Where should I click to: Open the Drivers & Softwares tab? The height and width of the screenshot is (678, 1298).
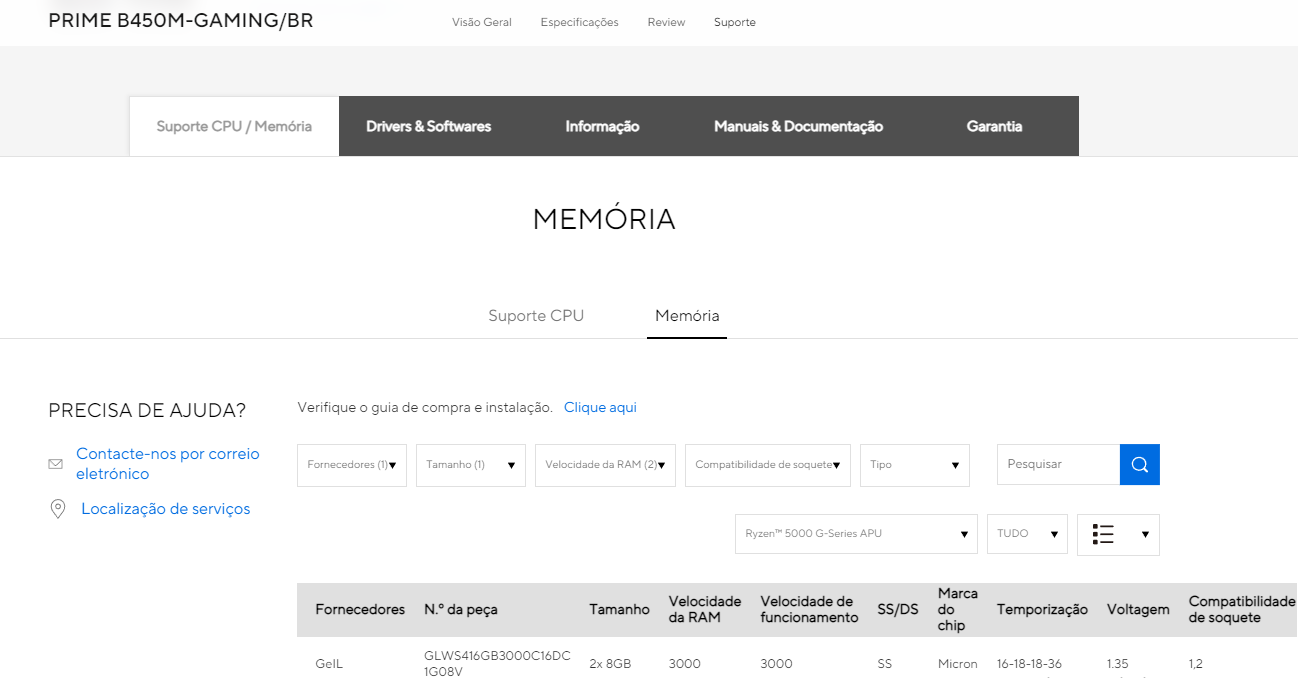point(428,126)
